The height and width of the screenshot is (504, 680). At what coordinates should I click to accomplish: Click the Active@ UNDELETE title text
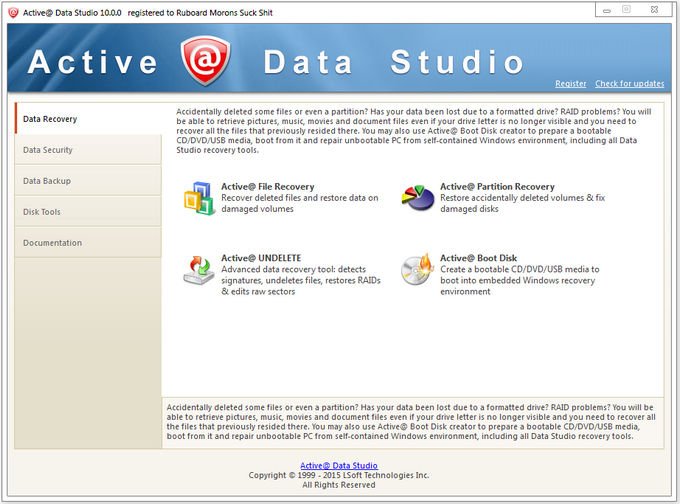pos(261,258)
